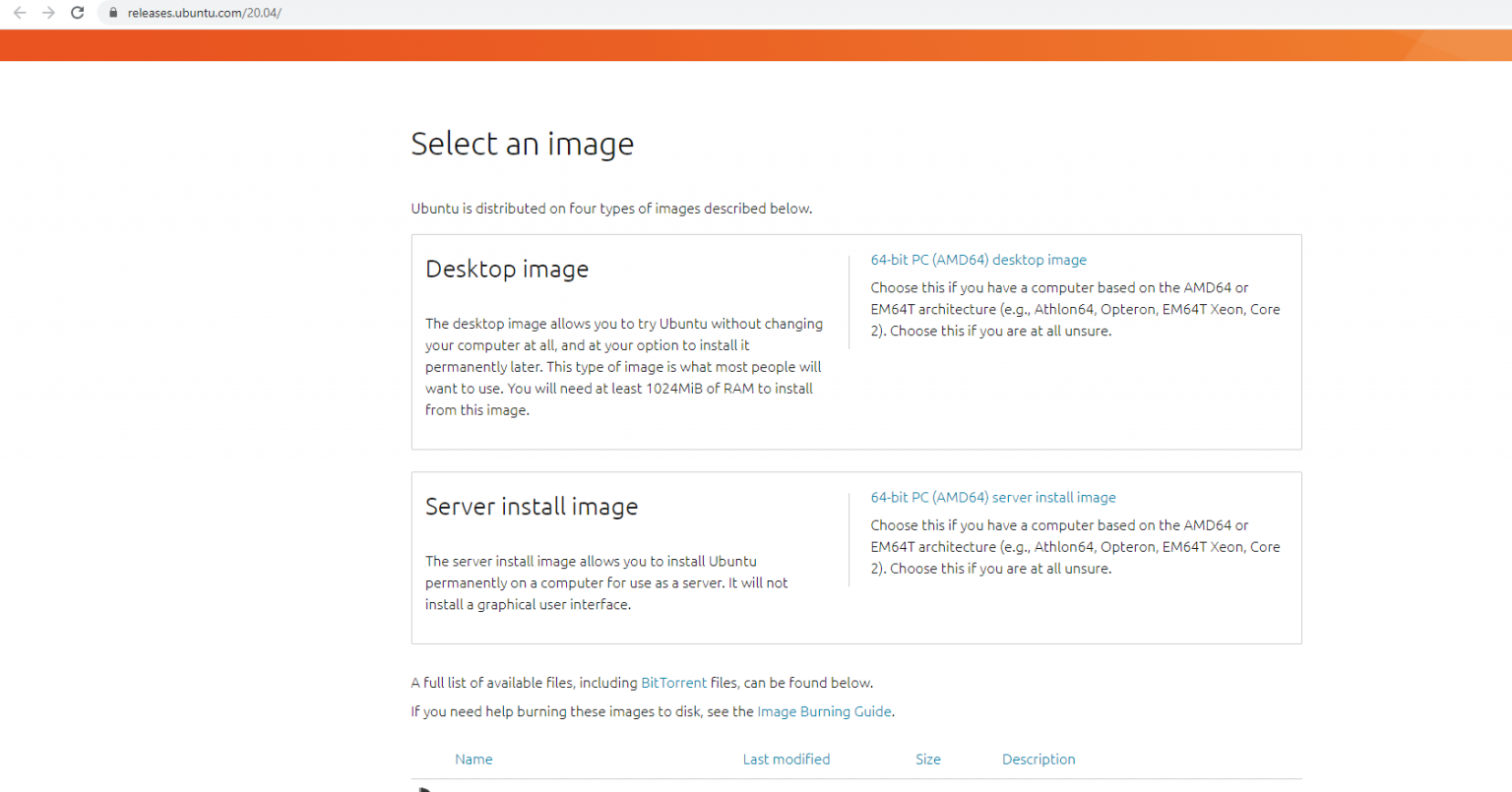Click the server install description paragraph

click(606, 582)
